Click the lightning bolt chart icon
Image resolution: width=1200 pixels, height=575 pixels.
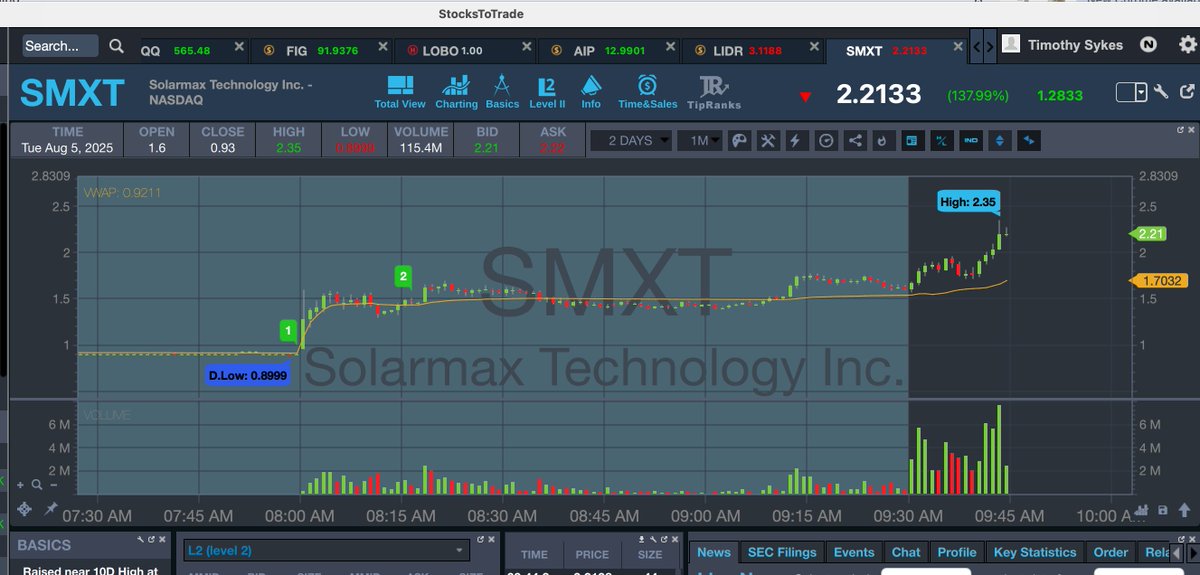click(797, 141)
